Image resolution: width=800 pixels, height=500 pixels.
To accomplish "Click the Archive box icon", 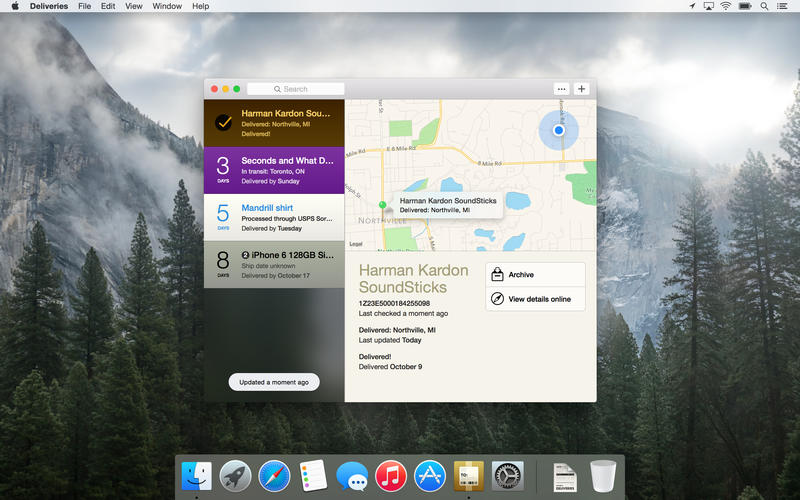I will [x=497, y=275].
